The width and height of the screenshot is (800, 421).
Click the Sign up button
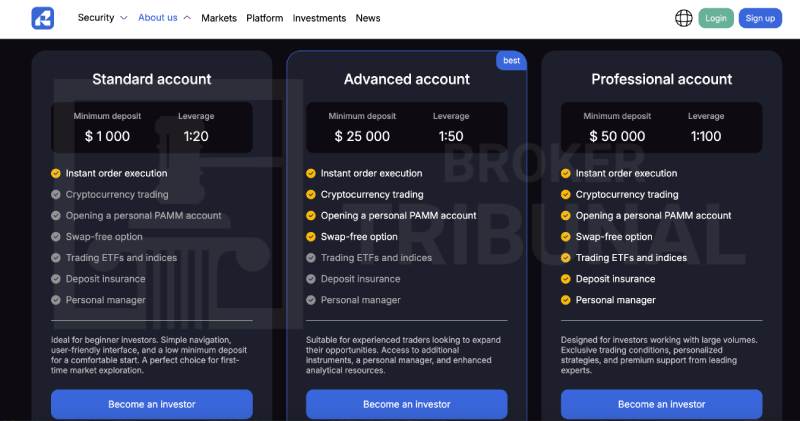point(760,18)
